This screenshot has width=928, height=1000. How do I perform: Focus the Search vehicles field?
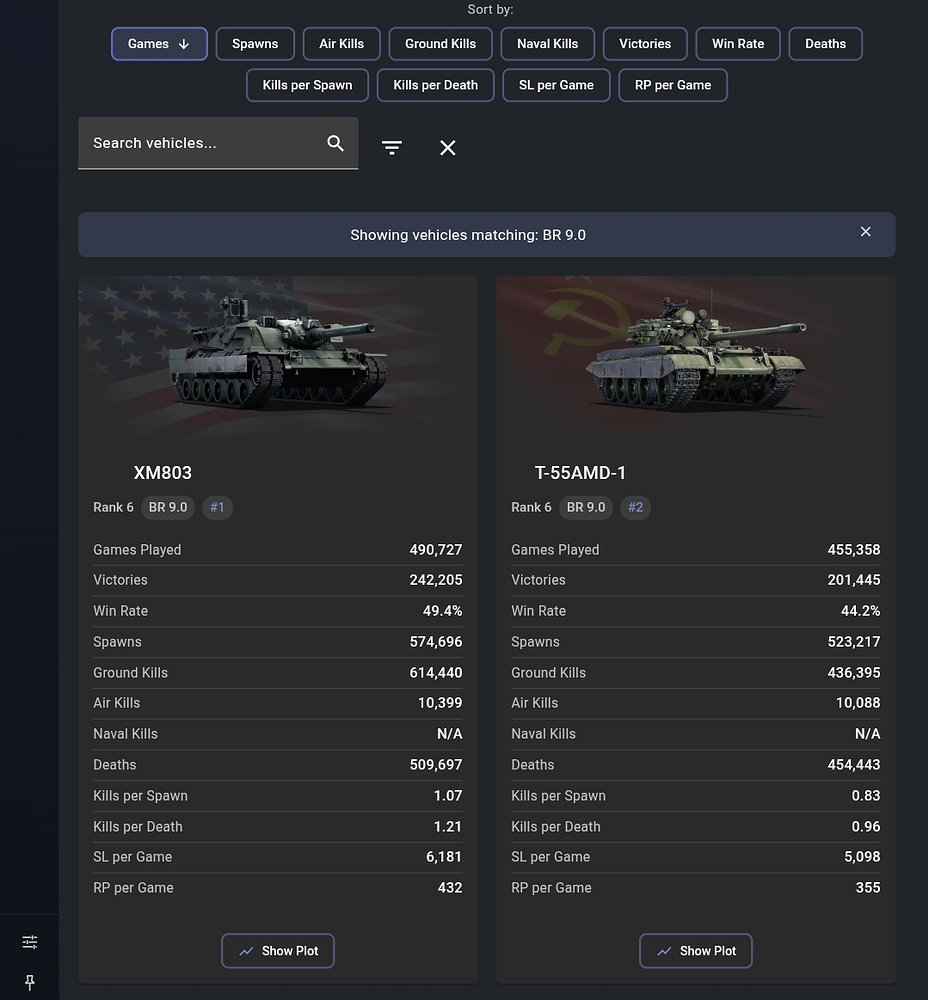(x=218, y=143)
